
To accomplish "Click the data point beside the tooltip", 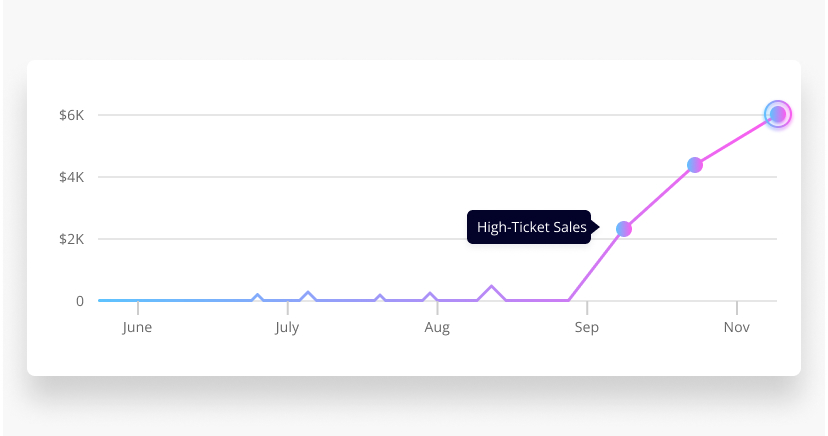I will click(x=624, y=229).
